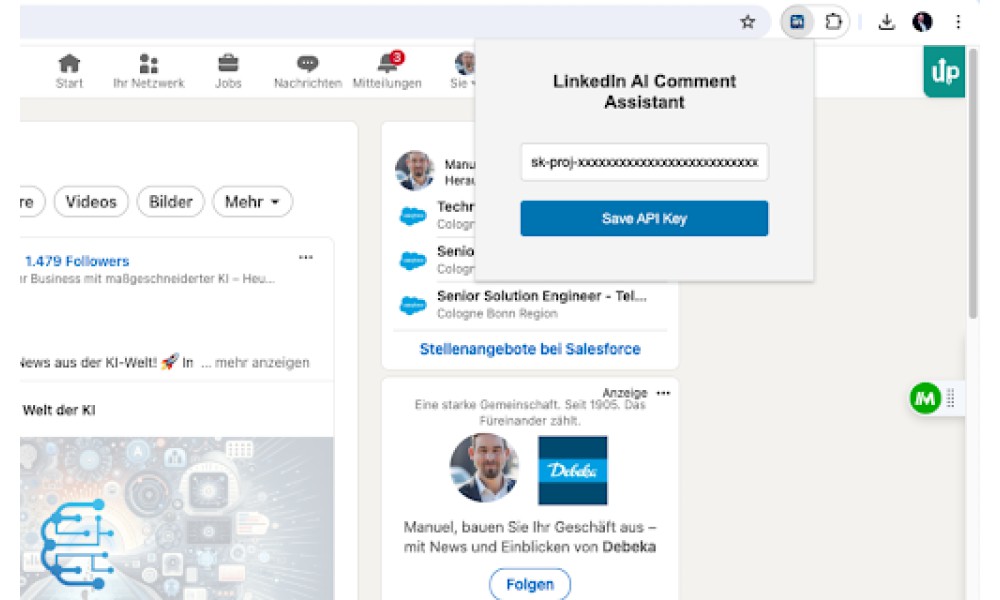Open the Sie profile menu
The image size is (1000, 600).
coord(464,71)
